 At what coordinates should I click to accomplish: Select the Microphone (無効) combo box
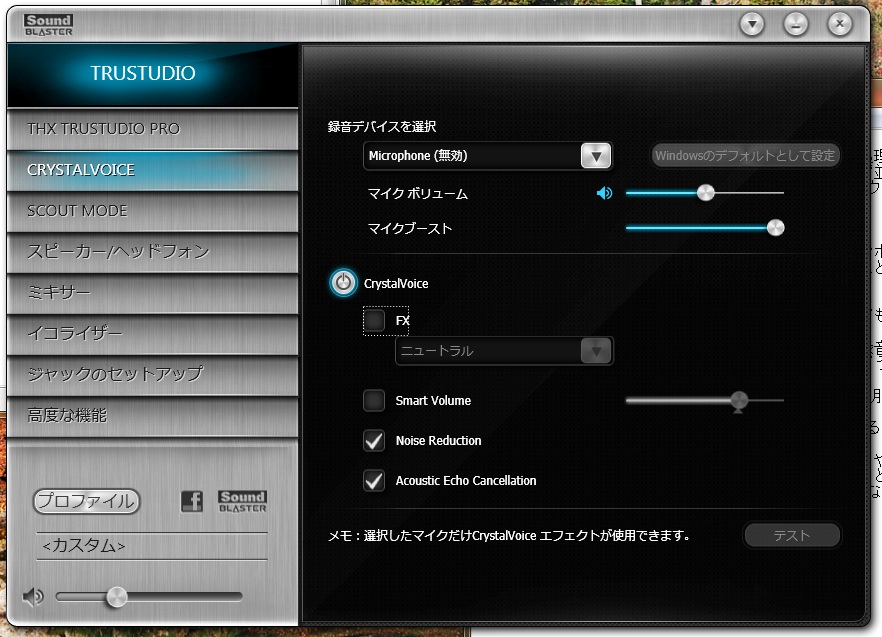point(488,156)
